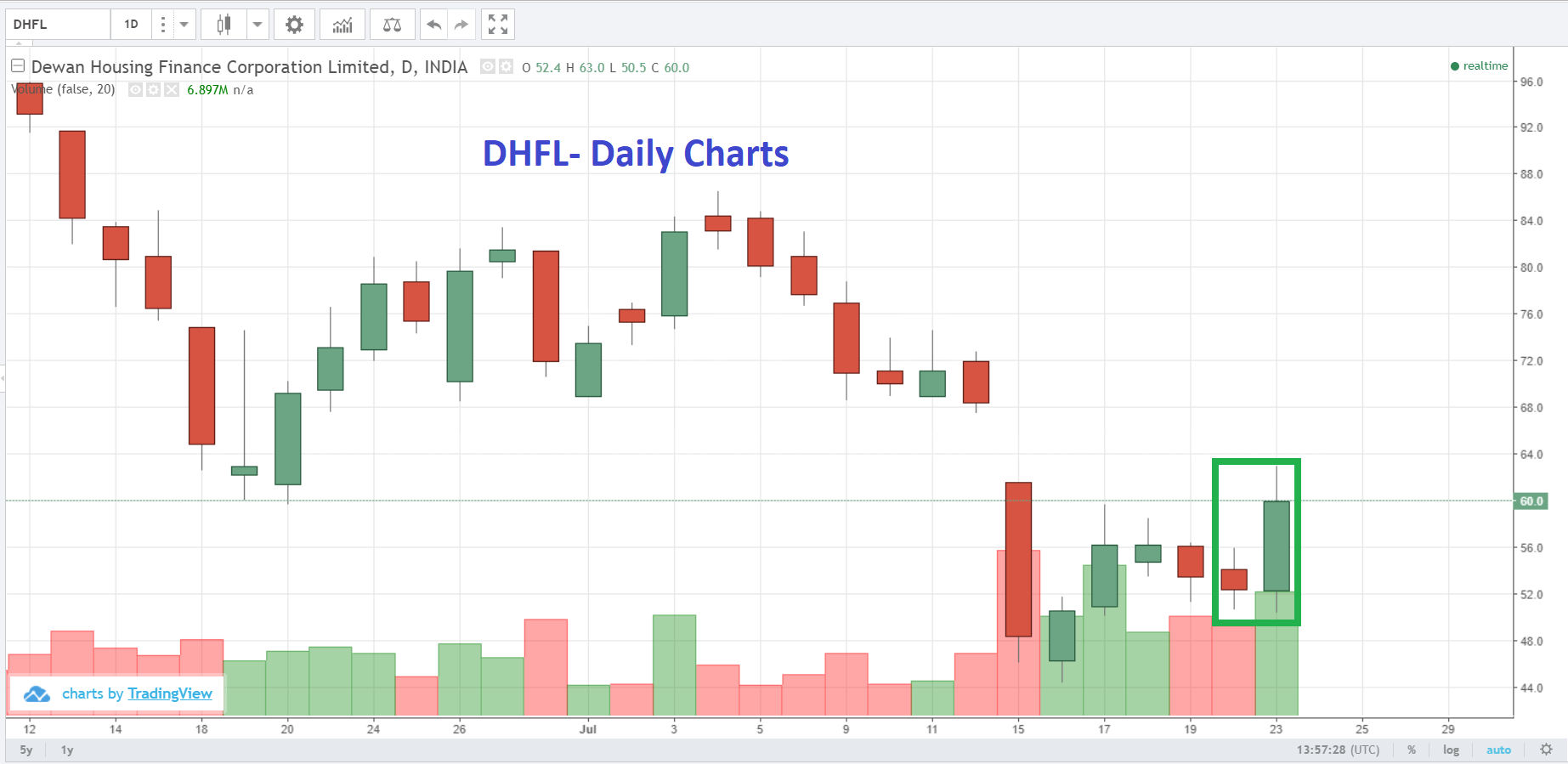
Task: Remove the Volume indicator with the X icon
Action: click(x=172, y=90)
